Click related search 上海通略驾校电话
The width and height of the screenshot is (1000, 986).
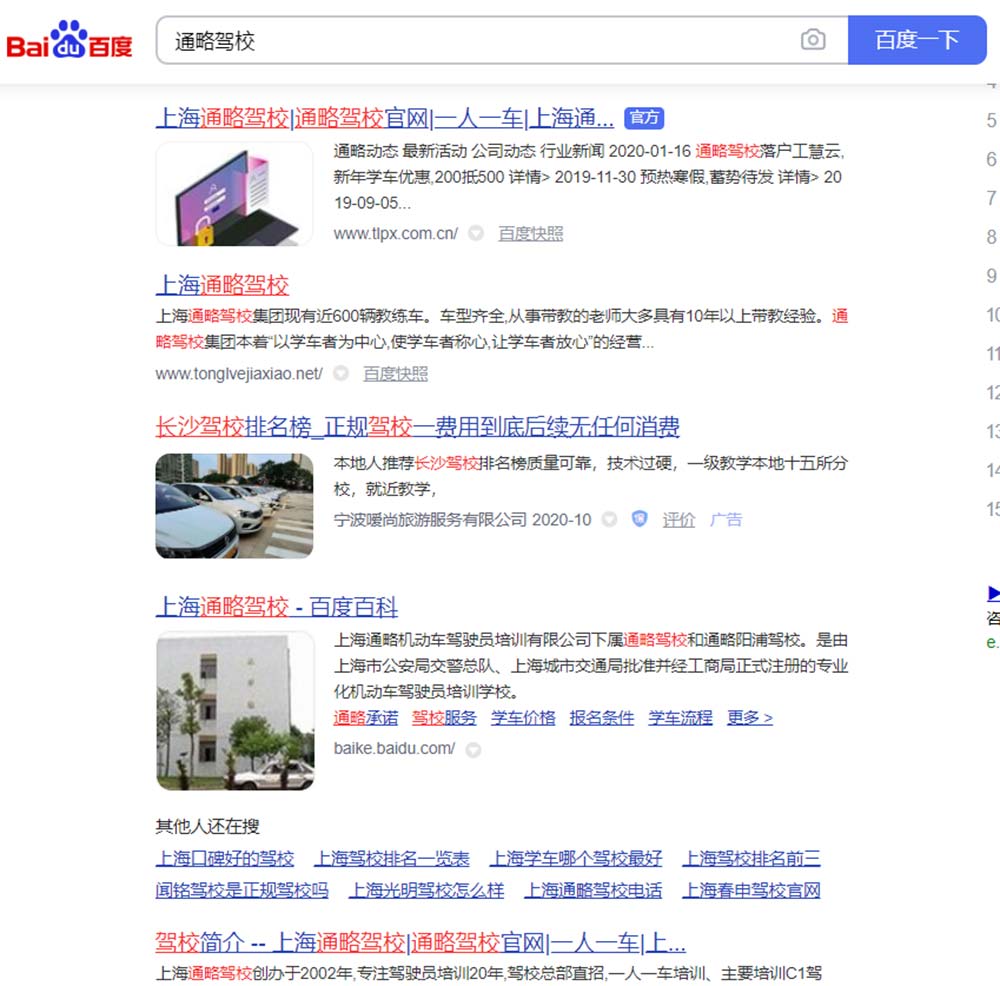click(593, 890)
